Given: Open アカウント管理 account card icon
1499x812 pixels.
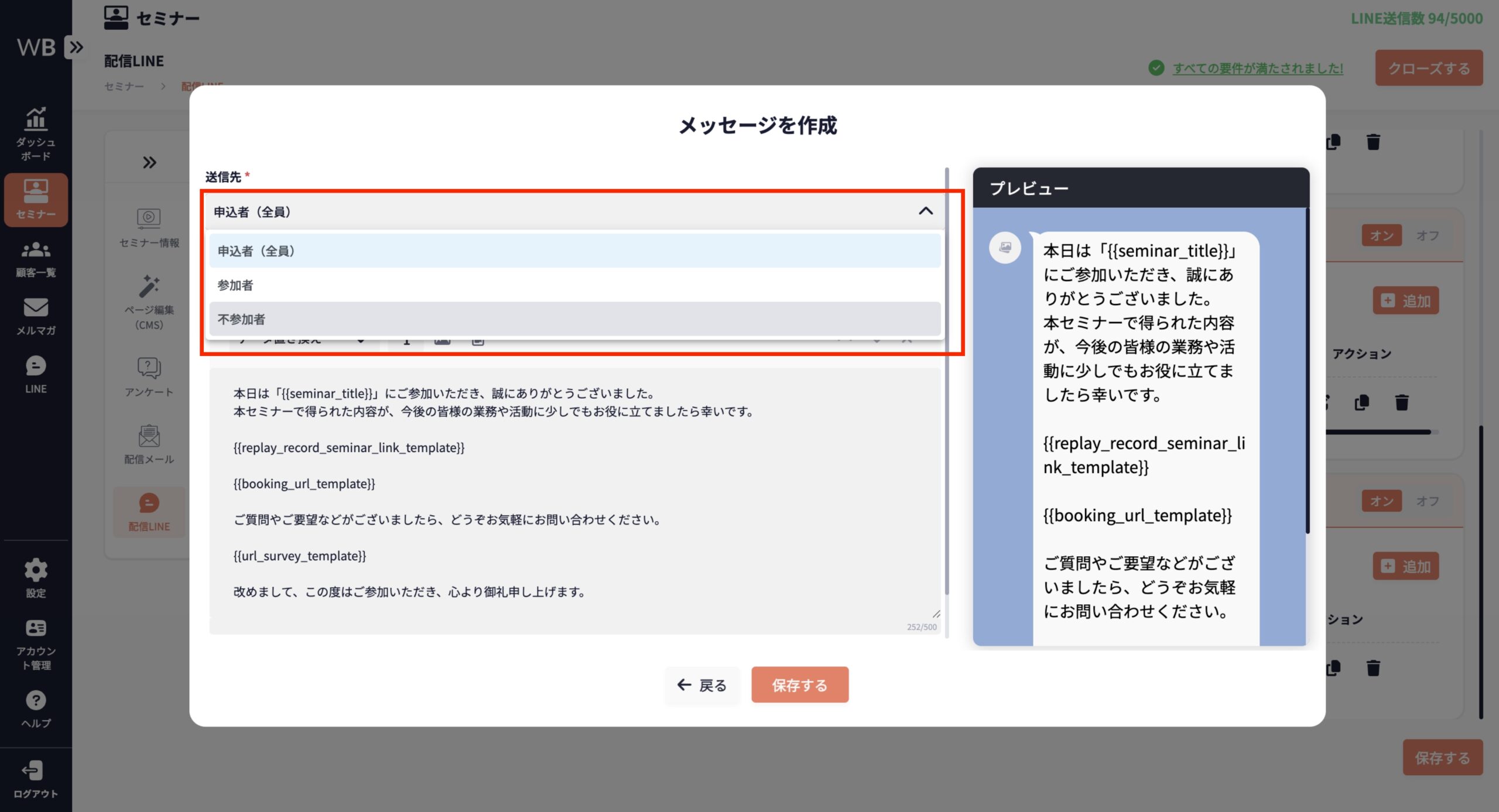Looking at the screenshot, I should tap(36, 628).
